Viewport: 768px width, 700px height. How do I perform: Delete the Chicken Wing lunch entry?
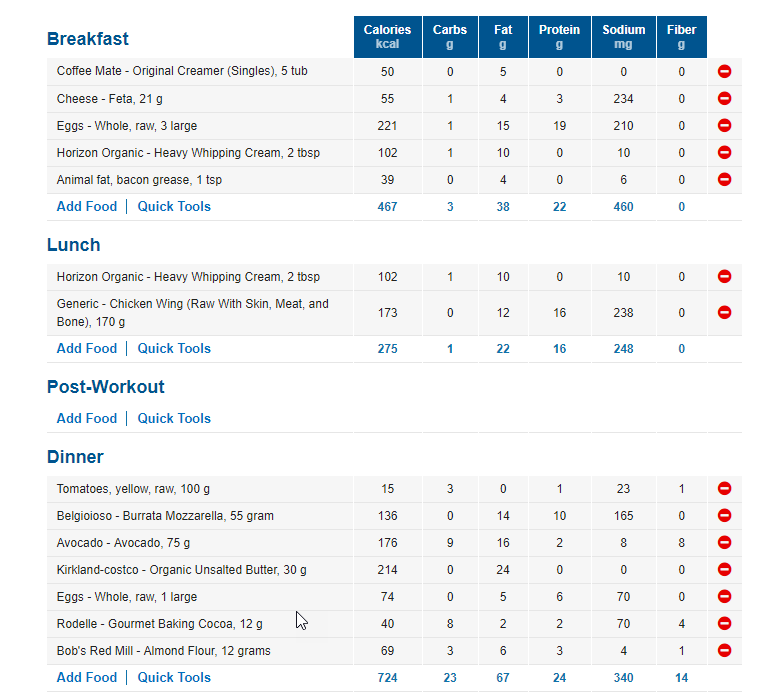[x=725, y=313]
